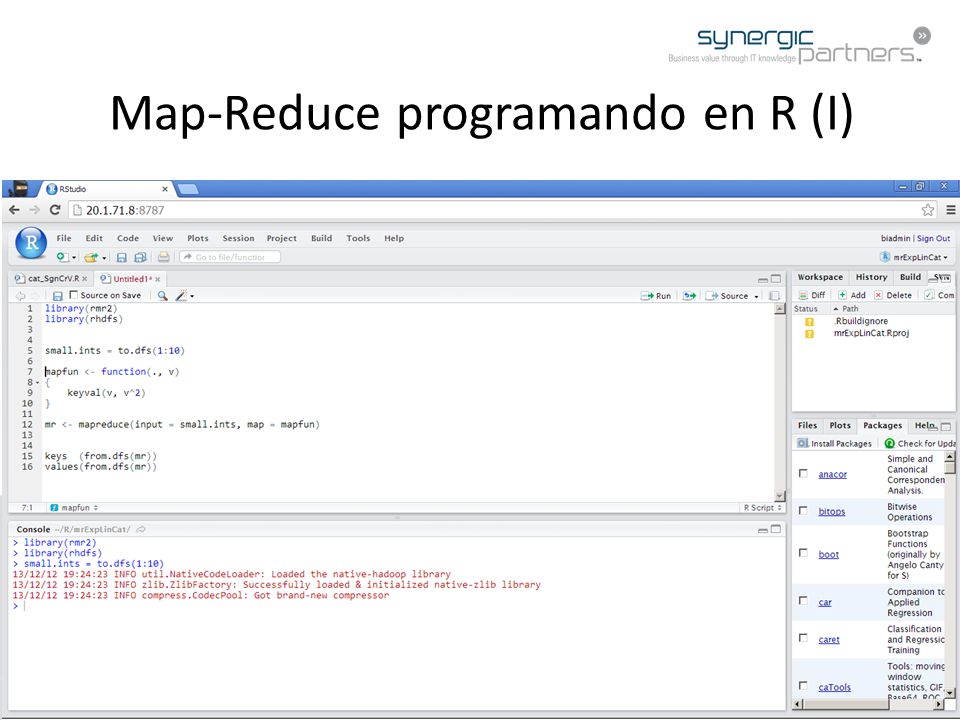Select the mrExpLinCat.Rproj file row
960x720 pixels.
point(874,333)
